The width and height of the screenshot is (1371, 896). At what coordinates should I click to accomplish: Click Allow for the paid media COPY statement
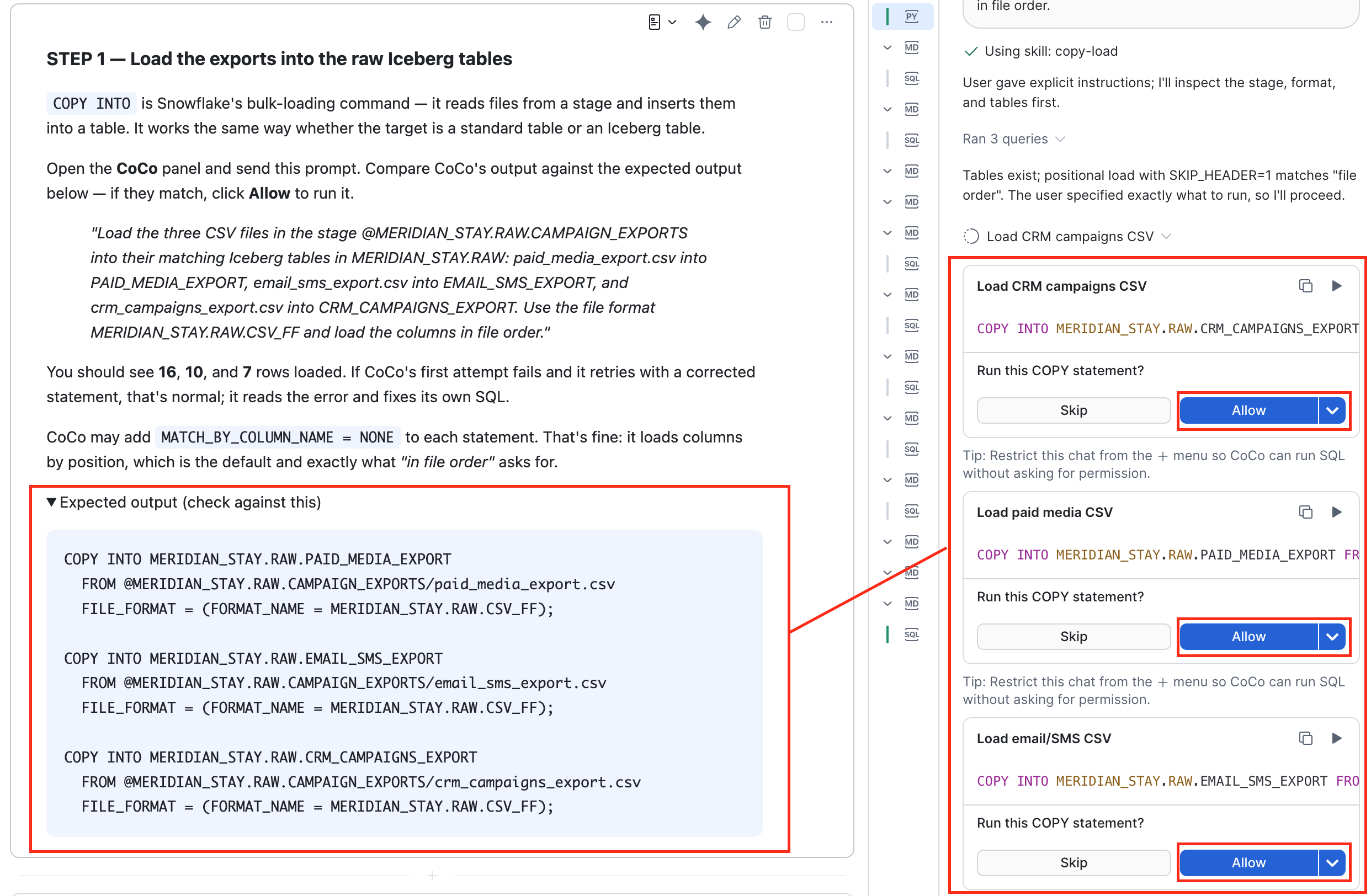(x=1248, y=637)
